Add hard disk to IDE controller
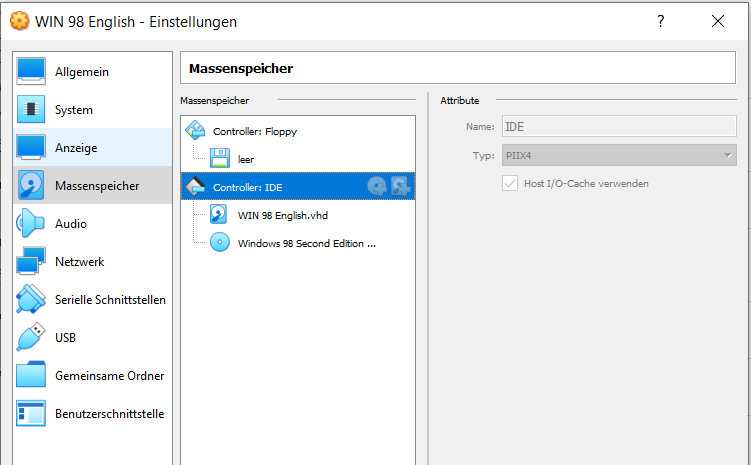 tap(400, 186)
